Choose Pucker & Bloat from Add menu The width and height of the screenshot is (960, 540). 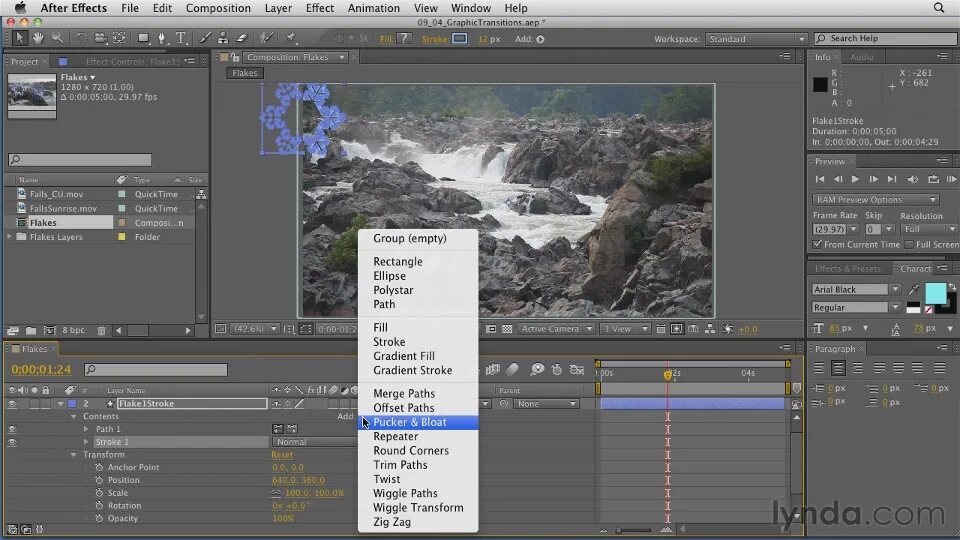tap(418, 422)
